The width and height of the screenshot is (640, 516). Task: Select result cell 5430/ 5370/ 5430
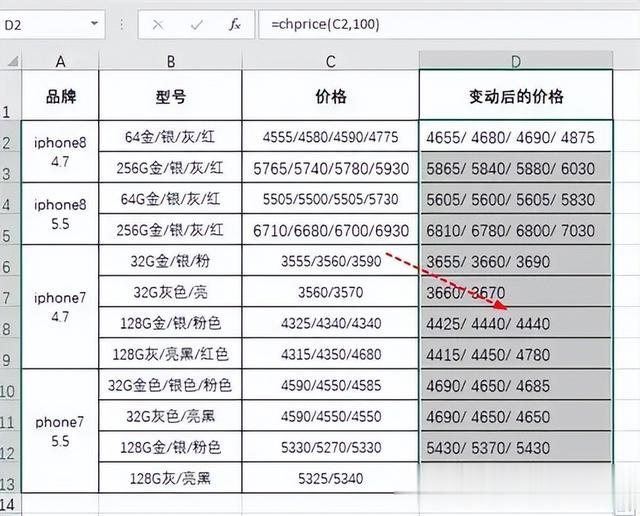point(516,447)
